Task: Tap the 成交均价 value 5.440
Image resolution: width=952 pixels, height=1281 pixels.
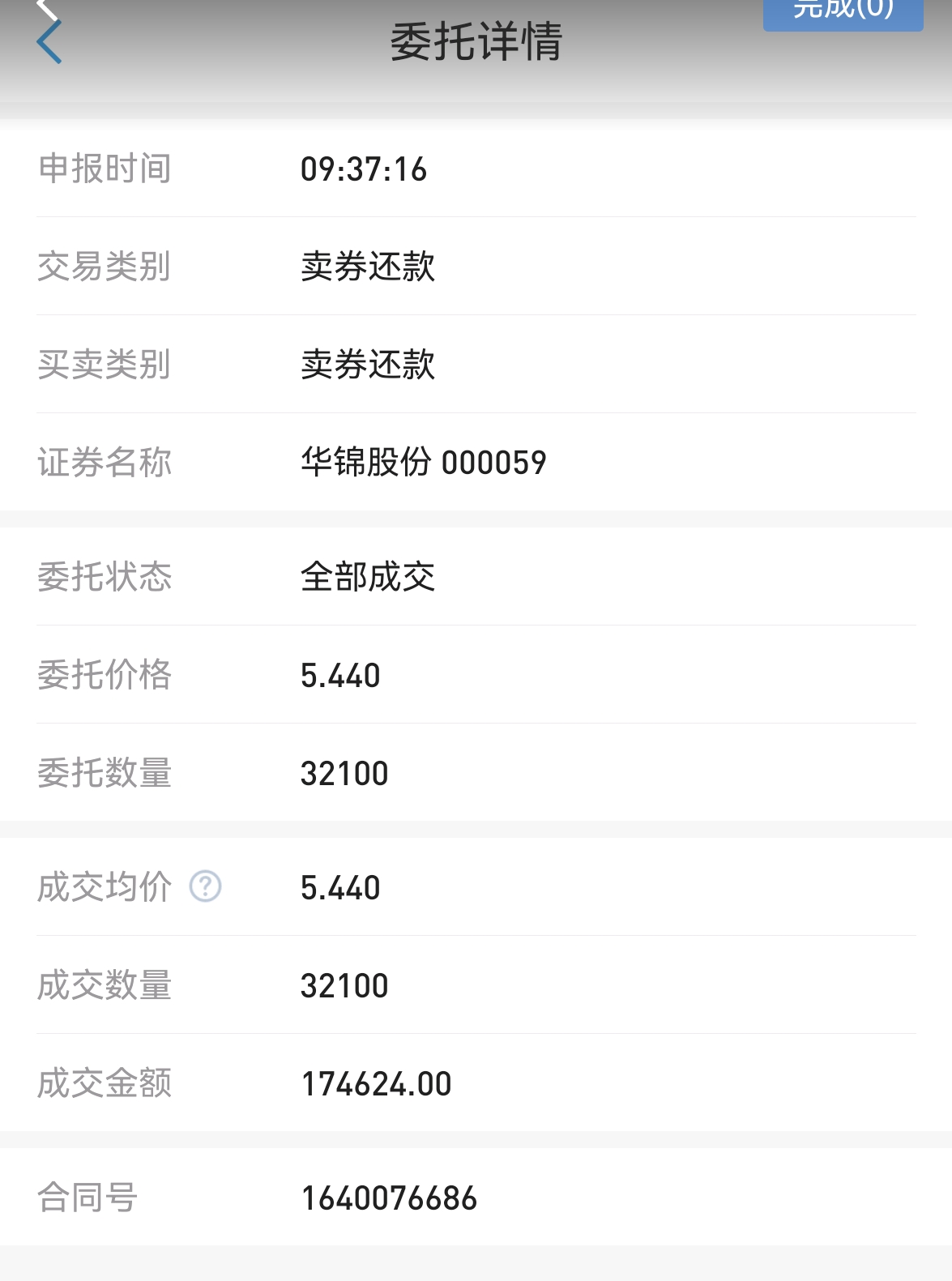Action: (340, 888)
